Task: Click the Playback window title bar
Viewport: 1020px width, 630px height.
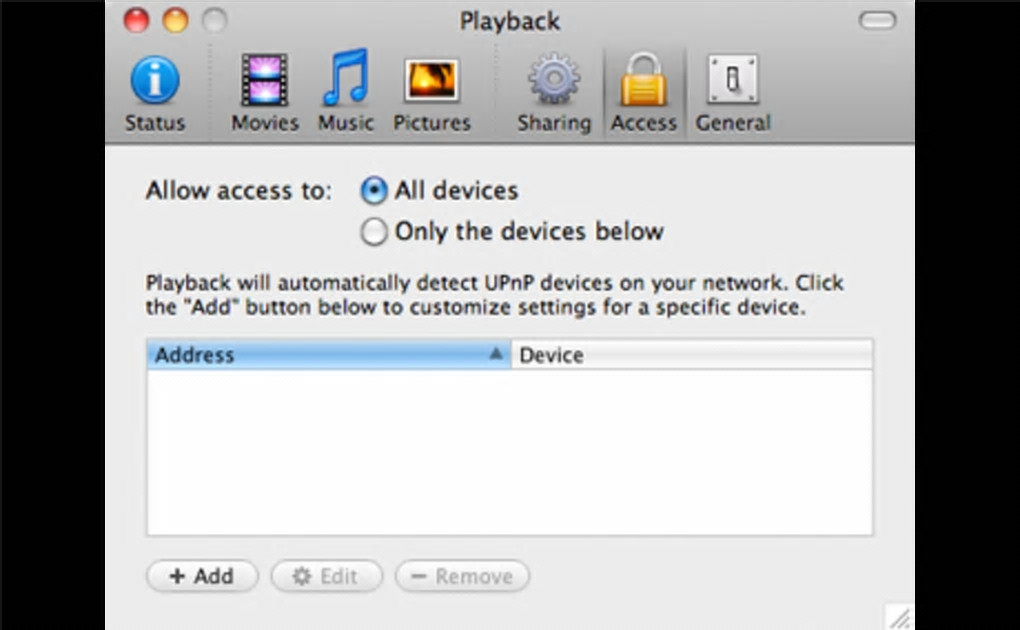Action: coord(510,21)
